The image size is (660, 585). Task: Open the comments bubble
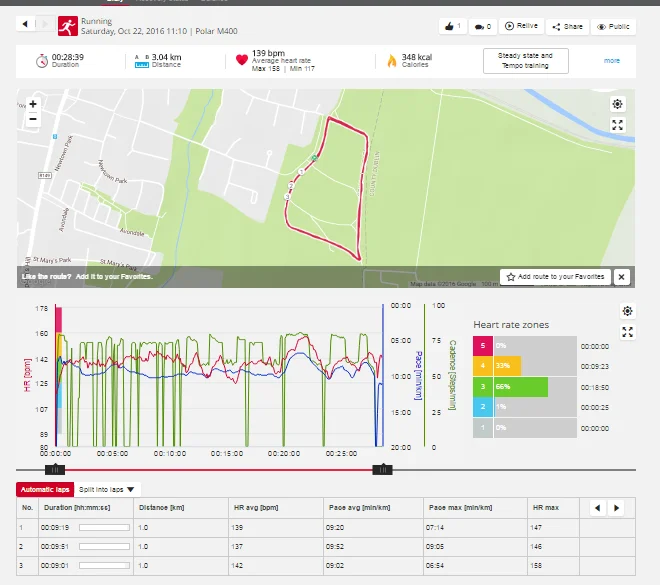click(x=483, y=27)
